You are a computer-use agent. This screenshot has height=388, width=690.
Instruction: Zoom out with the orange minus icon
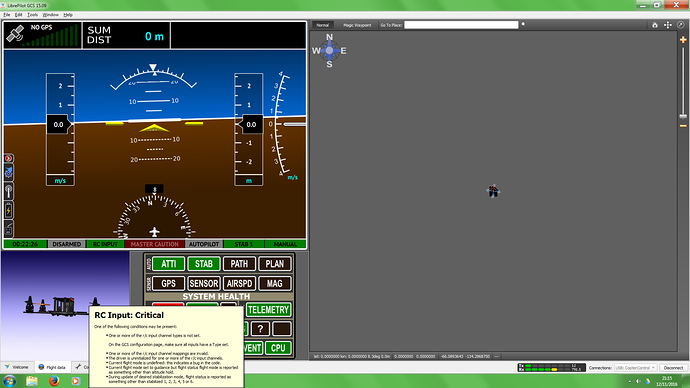(x=683, y=126)
